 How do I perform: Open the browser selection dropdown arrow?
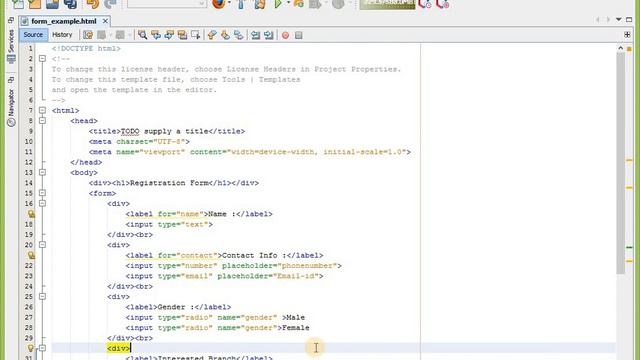[x=229, y=3]
